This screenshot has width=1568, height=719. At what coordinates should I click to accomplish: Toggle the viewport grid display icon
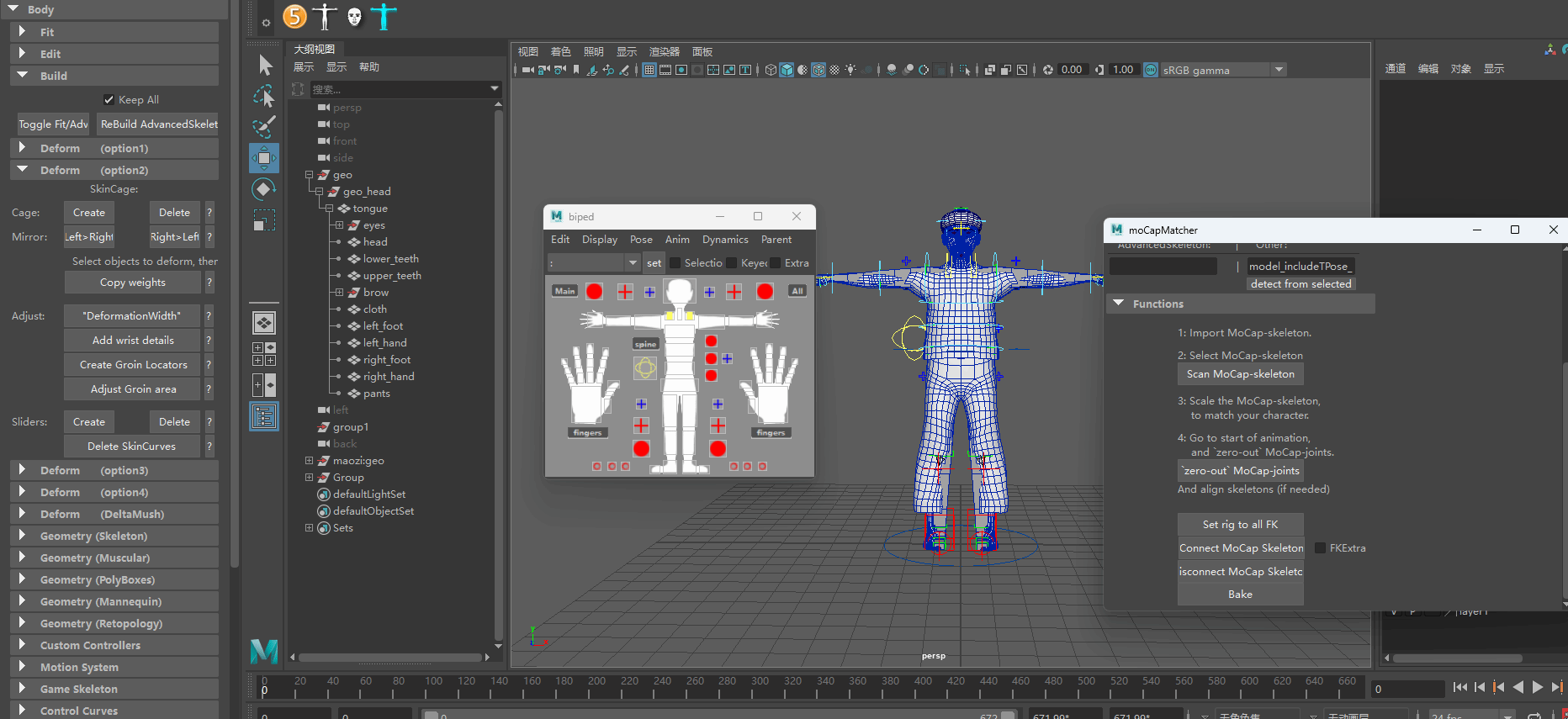649,70
